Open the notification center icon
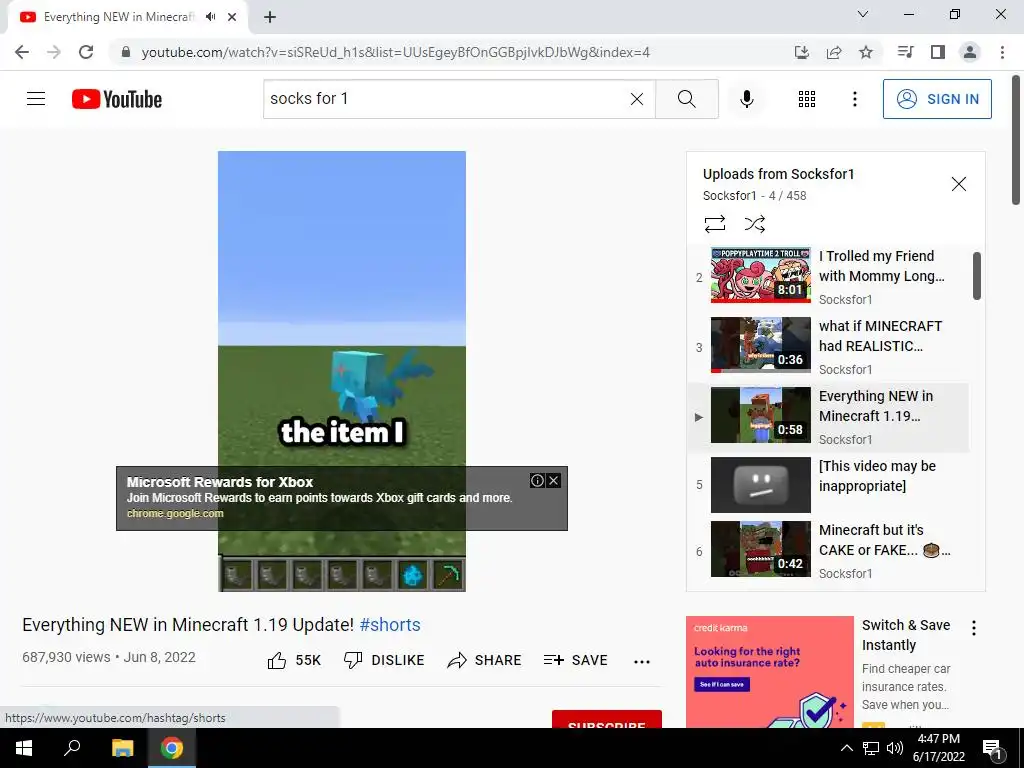This screenshot has height=768, width=1024. (993, 749)
